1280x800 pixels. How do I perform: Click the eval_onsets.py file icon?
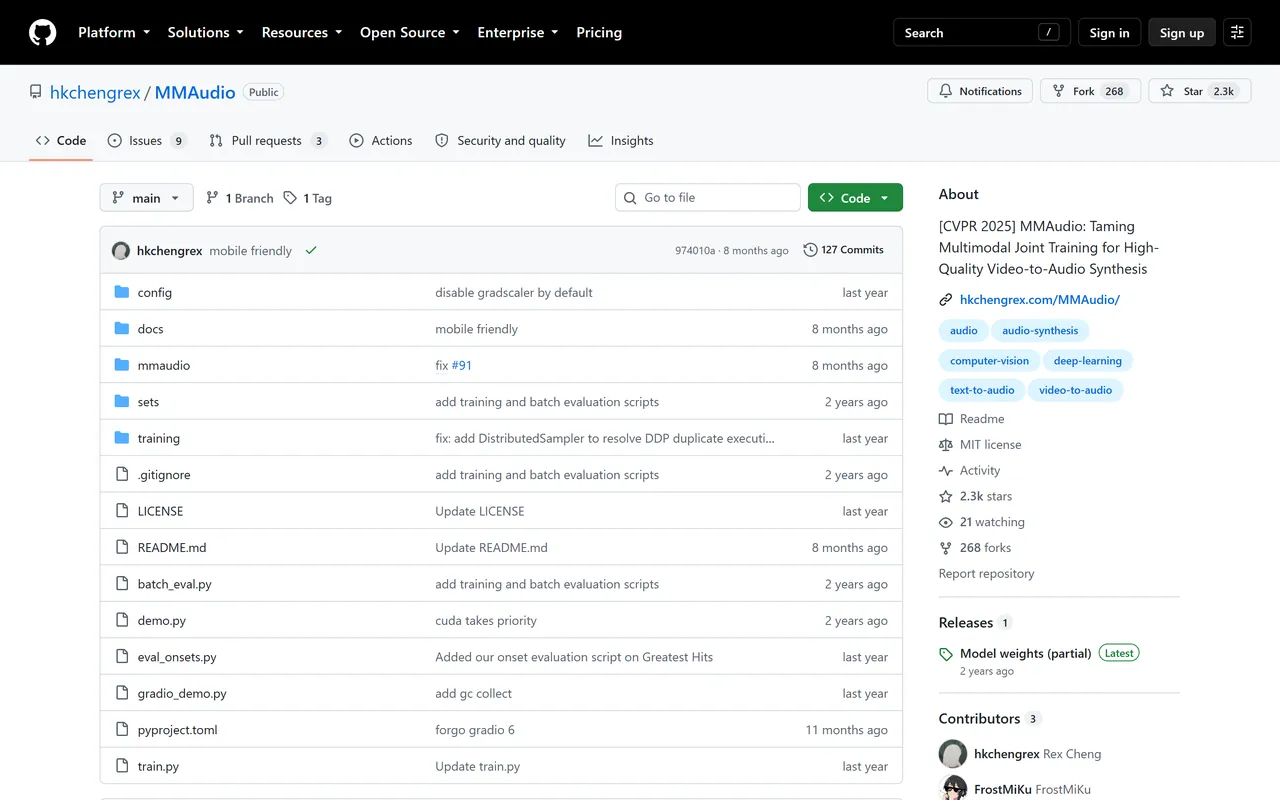click(x=122, y=657)
